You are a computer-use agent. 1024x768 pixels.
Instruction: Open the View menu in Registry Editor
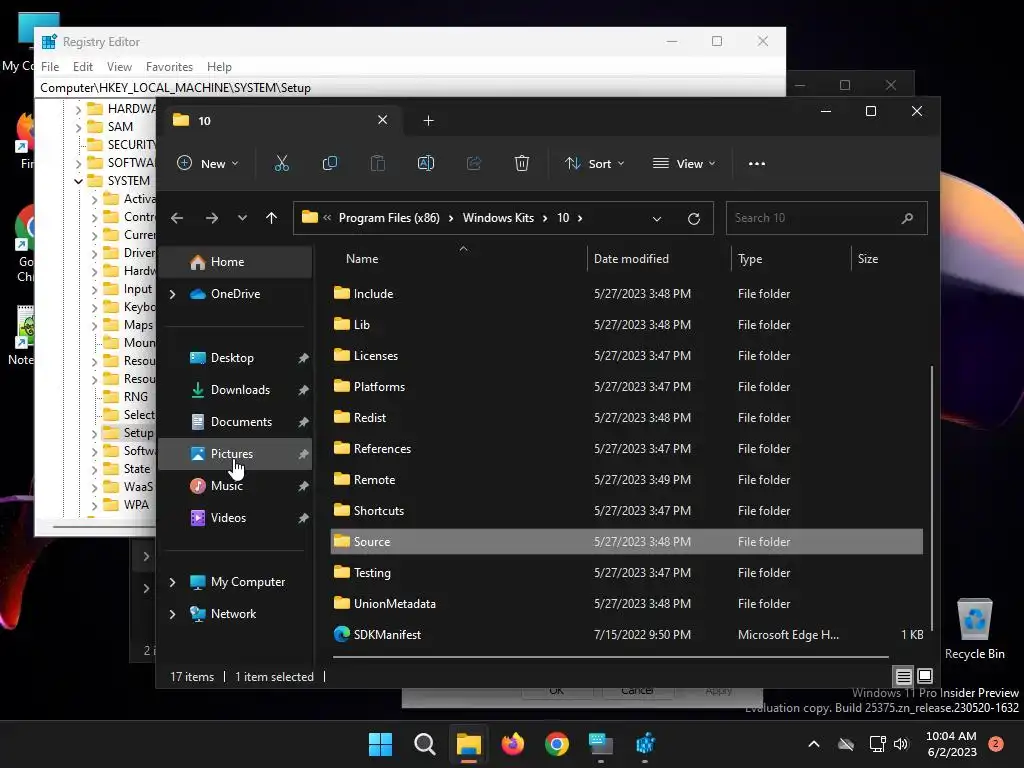[119, 67]
